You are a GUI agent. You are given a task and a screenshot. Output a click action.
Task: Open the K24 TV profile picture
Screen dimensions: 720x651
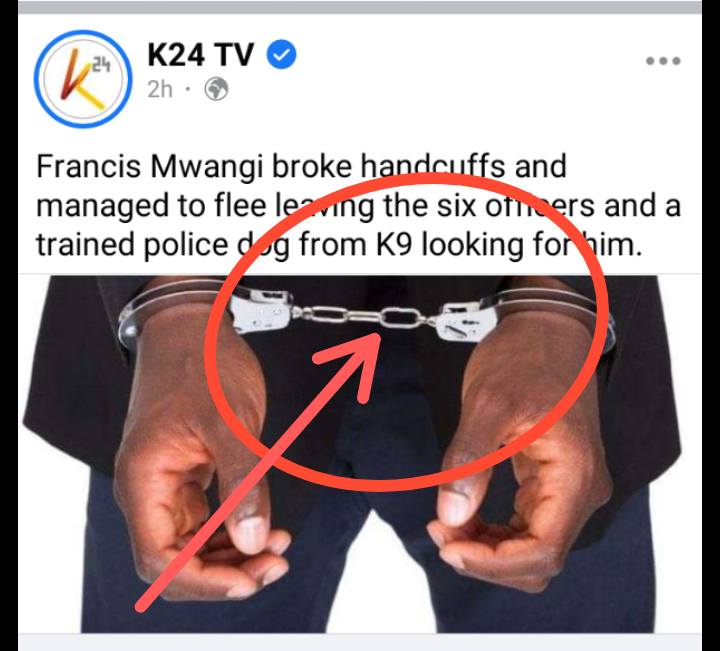pos(83,79)
